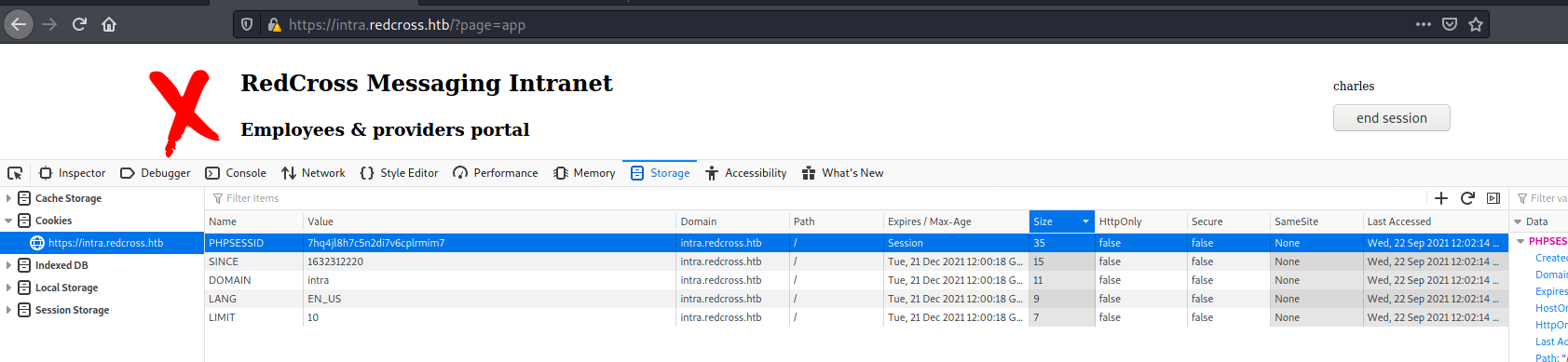Select the SINCE cookie row
This screenshot has height=362, width=1568.
click(855, 261)
